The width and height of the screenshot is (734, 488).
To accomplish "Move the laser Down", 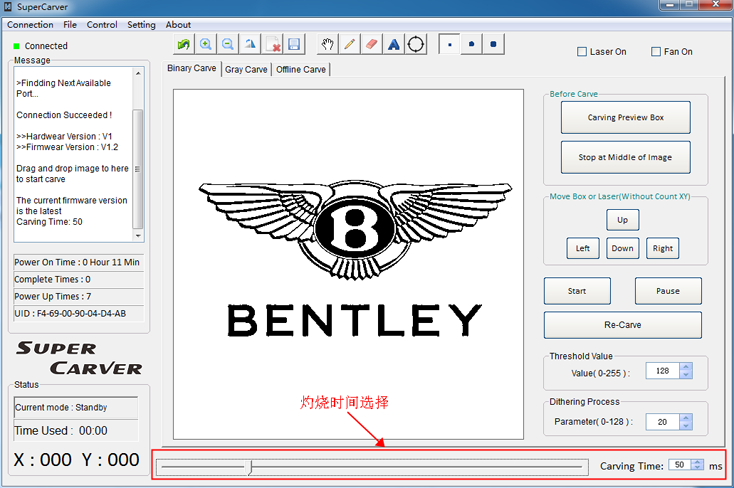I will click(623, 248).
